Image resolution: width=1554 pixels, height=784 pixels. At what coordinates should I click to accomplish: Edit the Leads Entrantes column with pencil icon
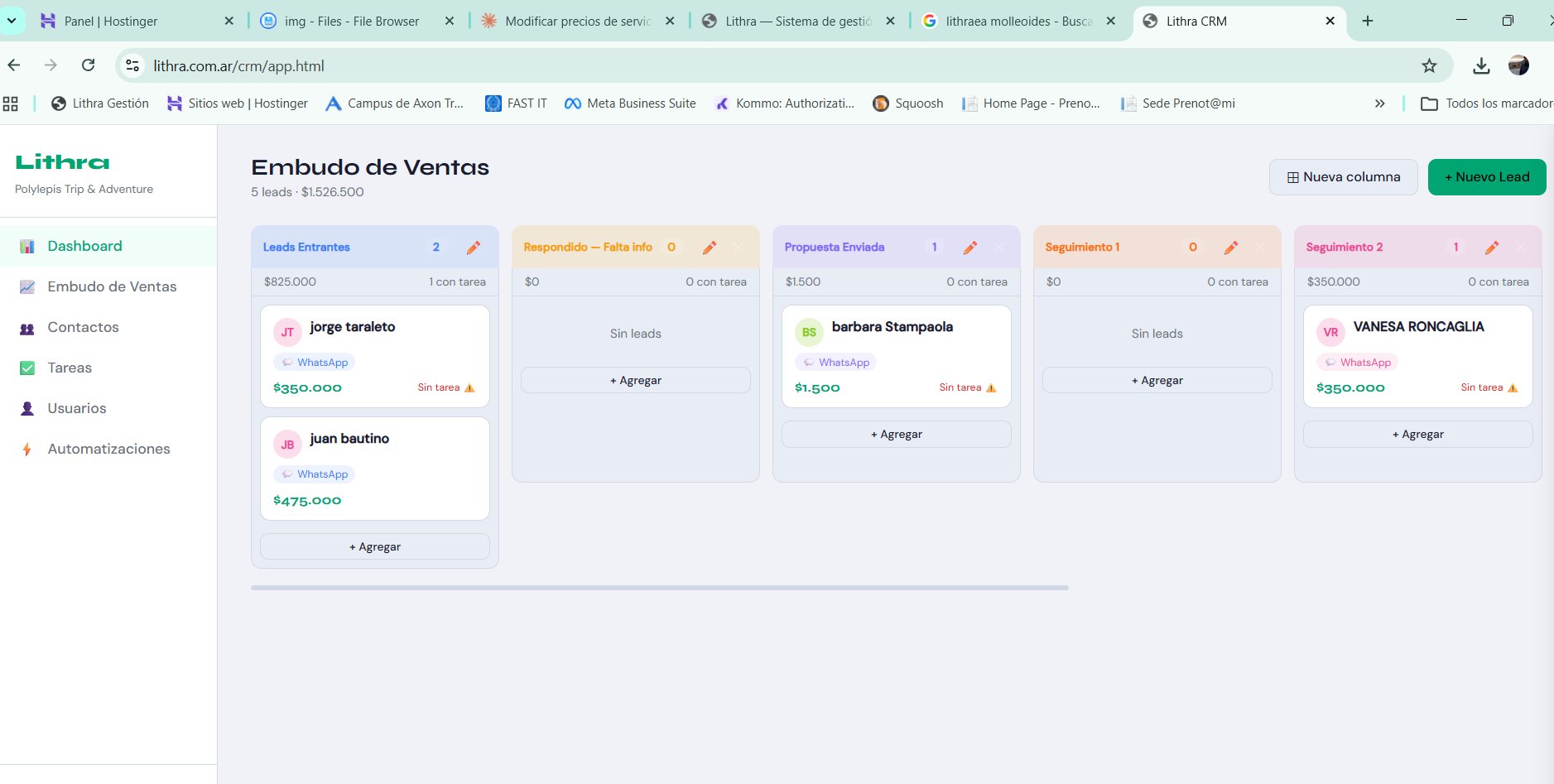click(x=474, y=248)
